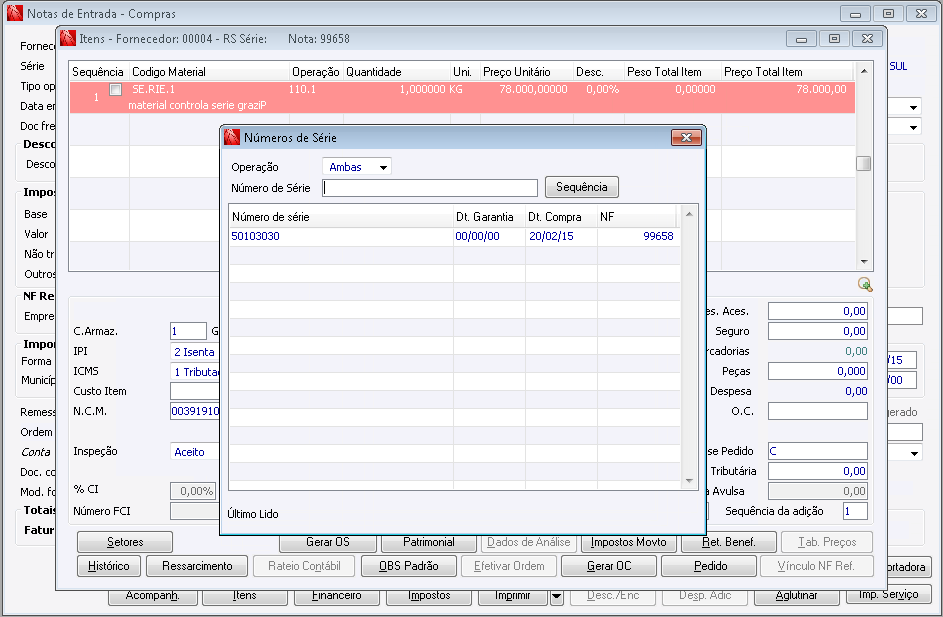Click the Imp. Serviço button in Notas de Entrada
The height and width of the screenshot is (617, 943).
(888, 595)
